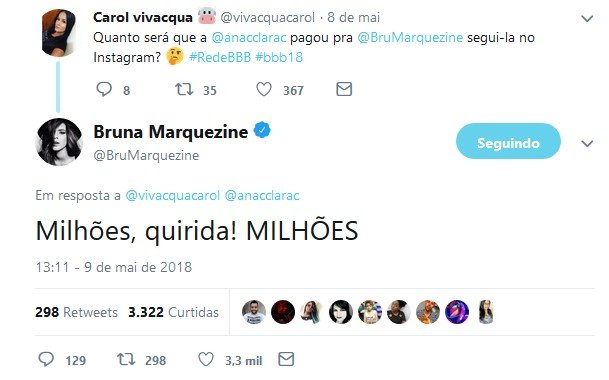The width and height of the screenshot is (609, 380).
Task: Reply to Bruna Marquezine's tweet
Action: click(x=46, y=359)
